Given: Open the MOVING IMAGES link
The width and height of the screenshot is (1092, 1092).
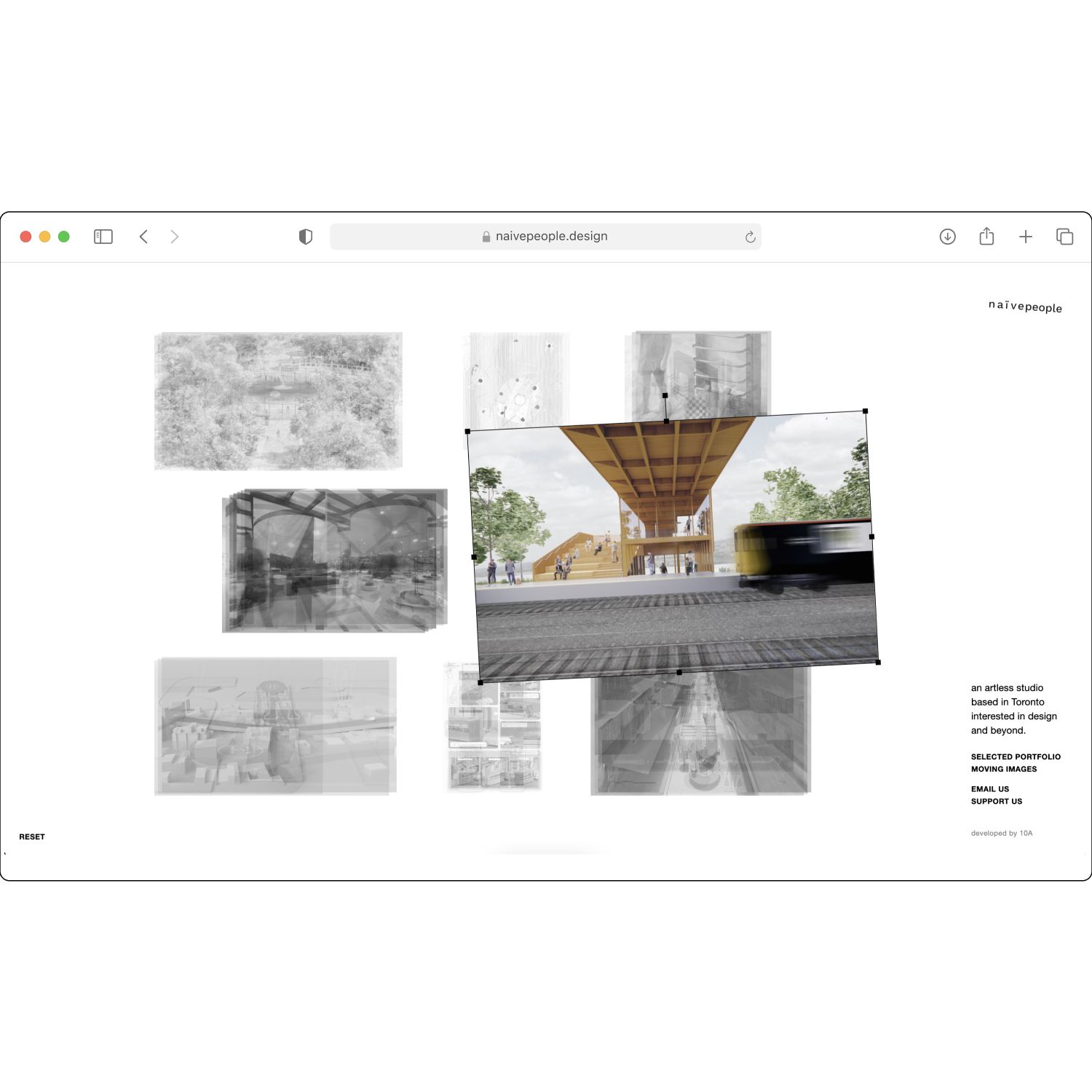Looking at the screenshot, I should click(1004, 769).
